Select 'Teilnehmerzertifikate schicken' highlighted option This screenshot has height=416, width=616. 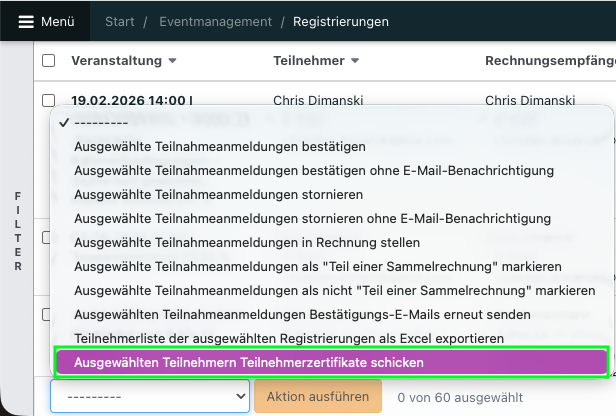click(332, 362)
